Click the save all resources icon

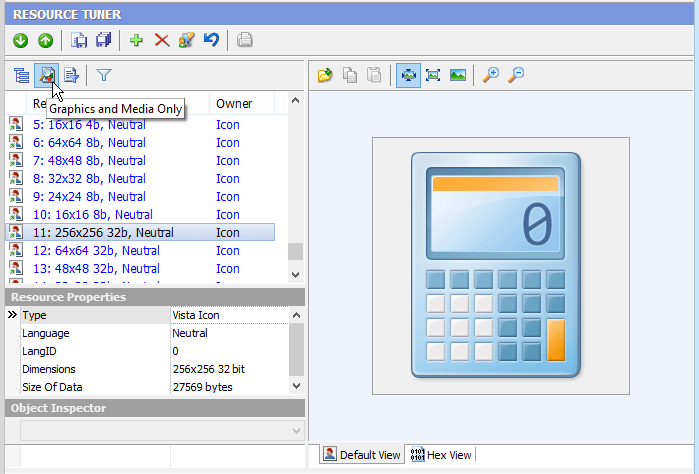coord(104,40)
